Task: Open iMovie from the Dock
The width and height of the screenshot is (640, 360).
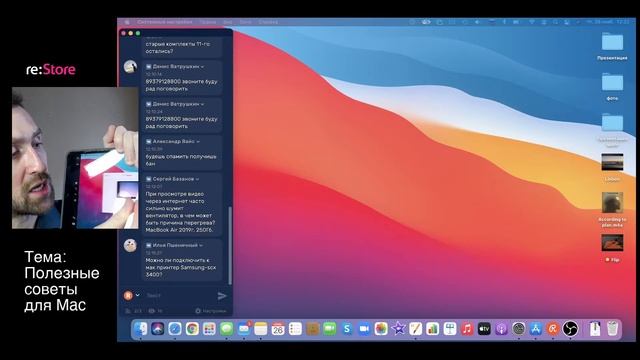Action: pyautogui.click(x=398, y=329)
